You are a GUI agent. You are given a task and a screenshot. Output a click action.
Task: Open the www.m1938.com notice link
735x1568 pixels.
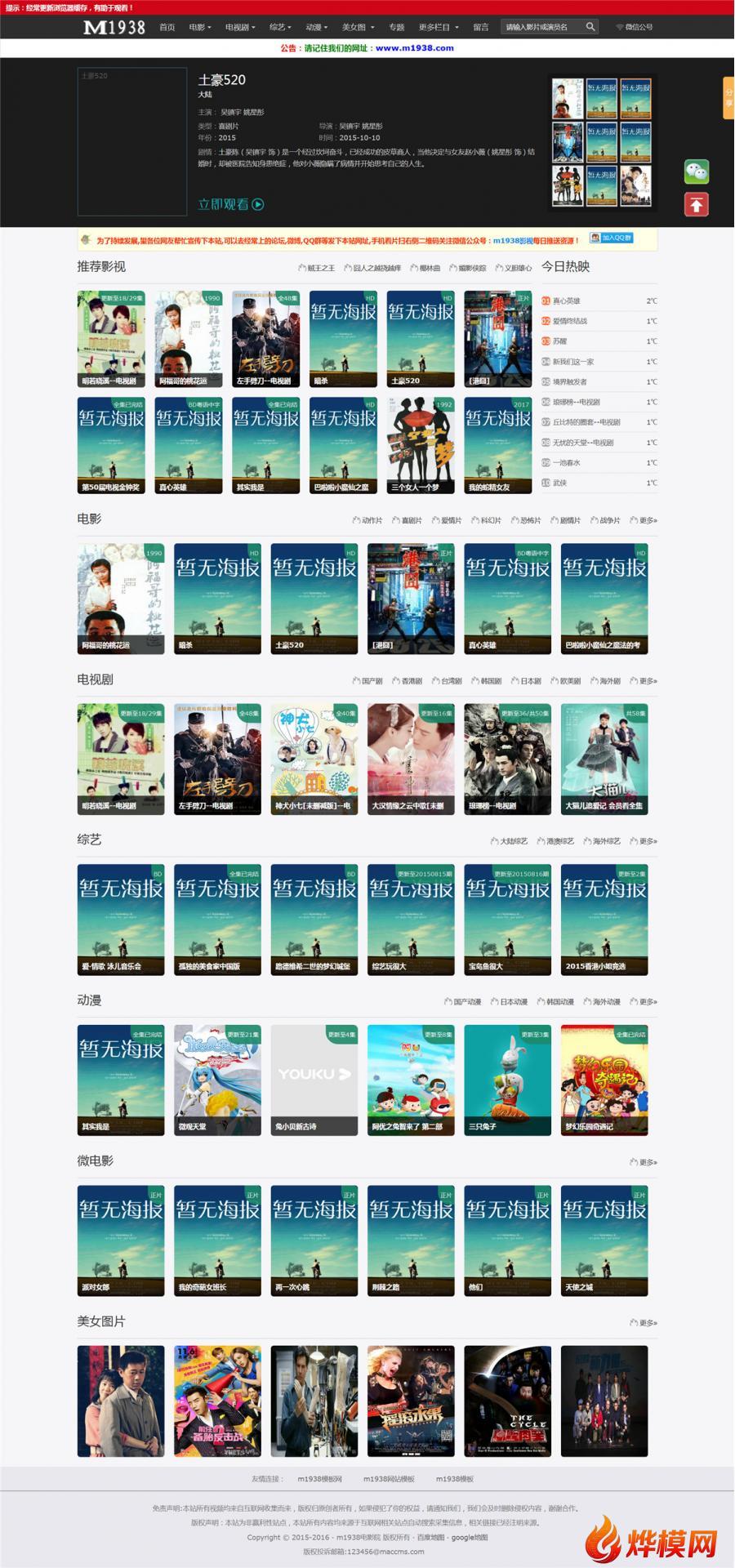tap(415, 48)
